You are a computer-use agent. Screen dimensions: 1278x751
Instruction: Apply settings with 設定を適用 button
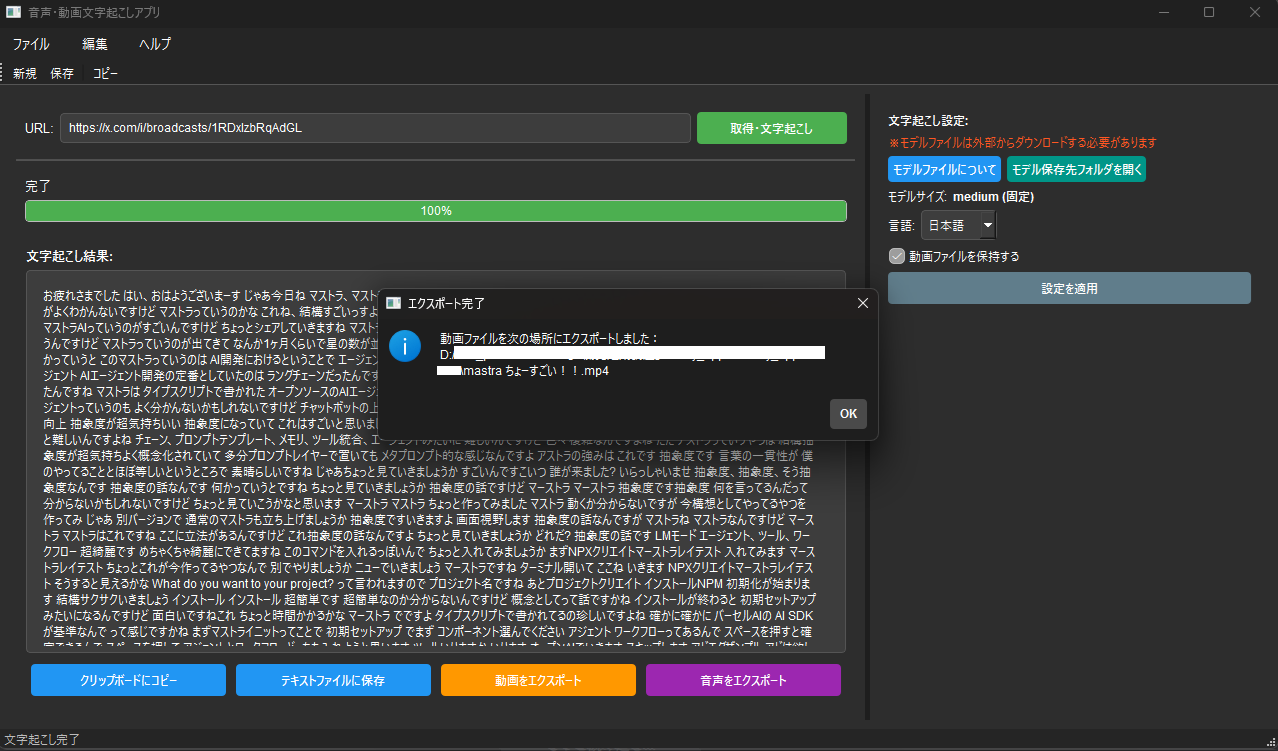point(1069,288)
